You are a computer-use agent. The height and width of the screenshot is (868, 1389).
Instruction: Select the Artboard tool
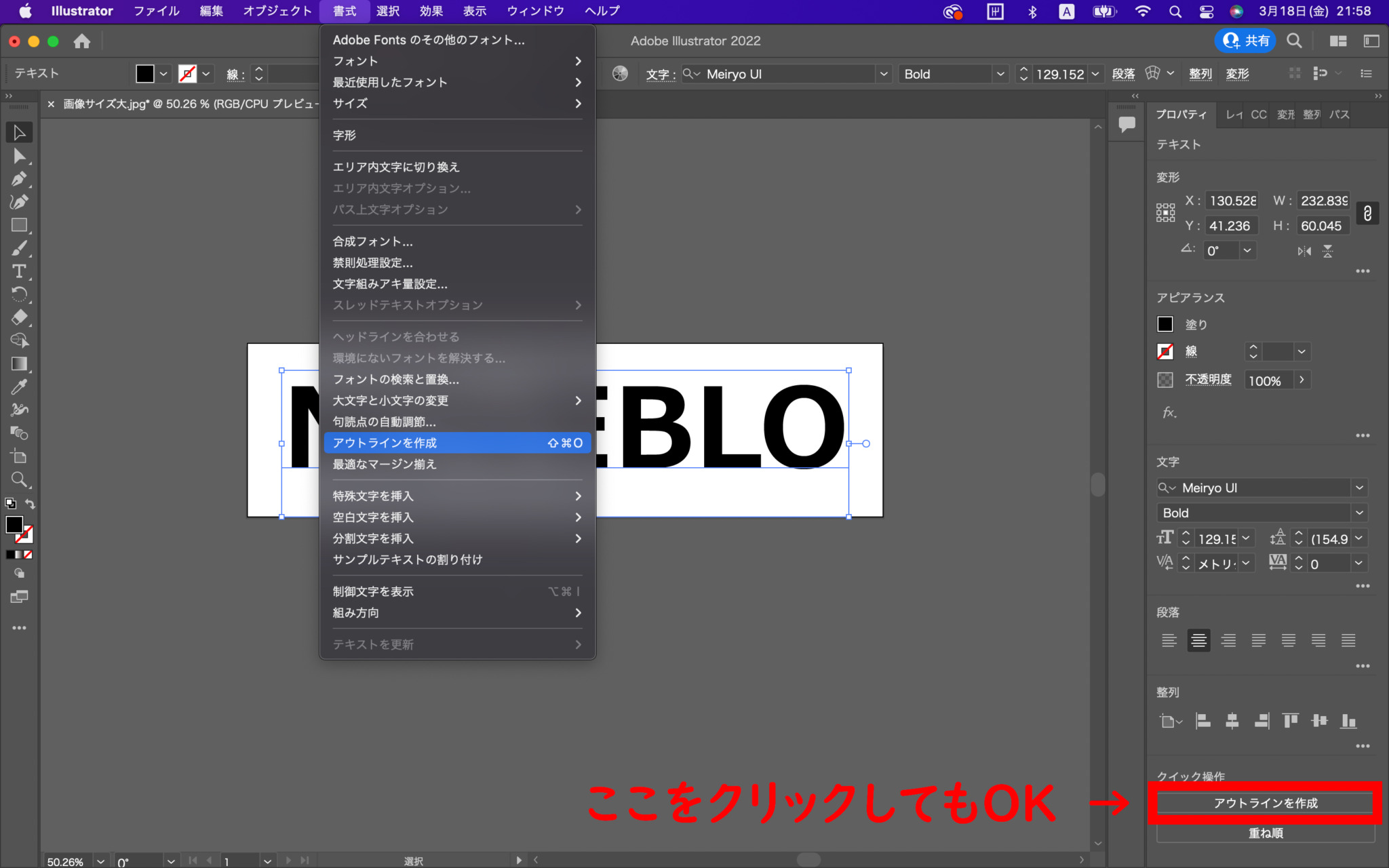coord(19,456)
